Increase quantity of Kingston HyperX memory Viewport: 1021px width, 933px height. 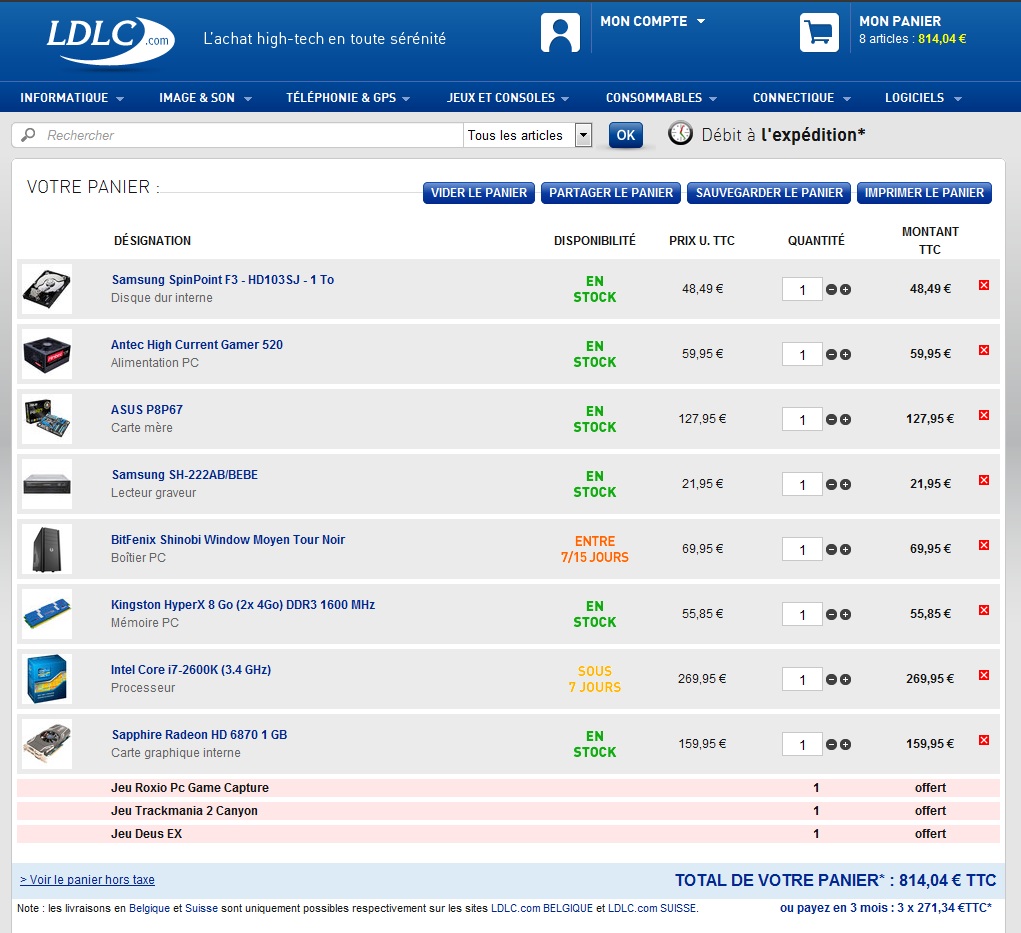pos(846,615)
